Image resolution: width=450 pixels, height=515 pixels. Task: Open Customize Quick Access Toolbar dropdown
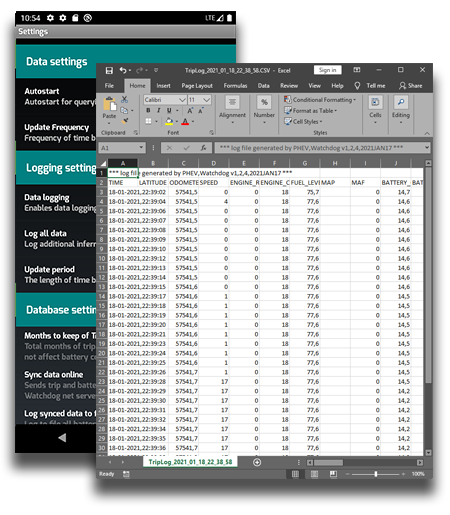(x=156, y=70)
